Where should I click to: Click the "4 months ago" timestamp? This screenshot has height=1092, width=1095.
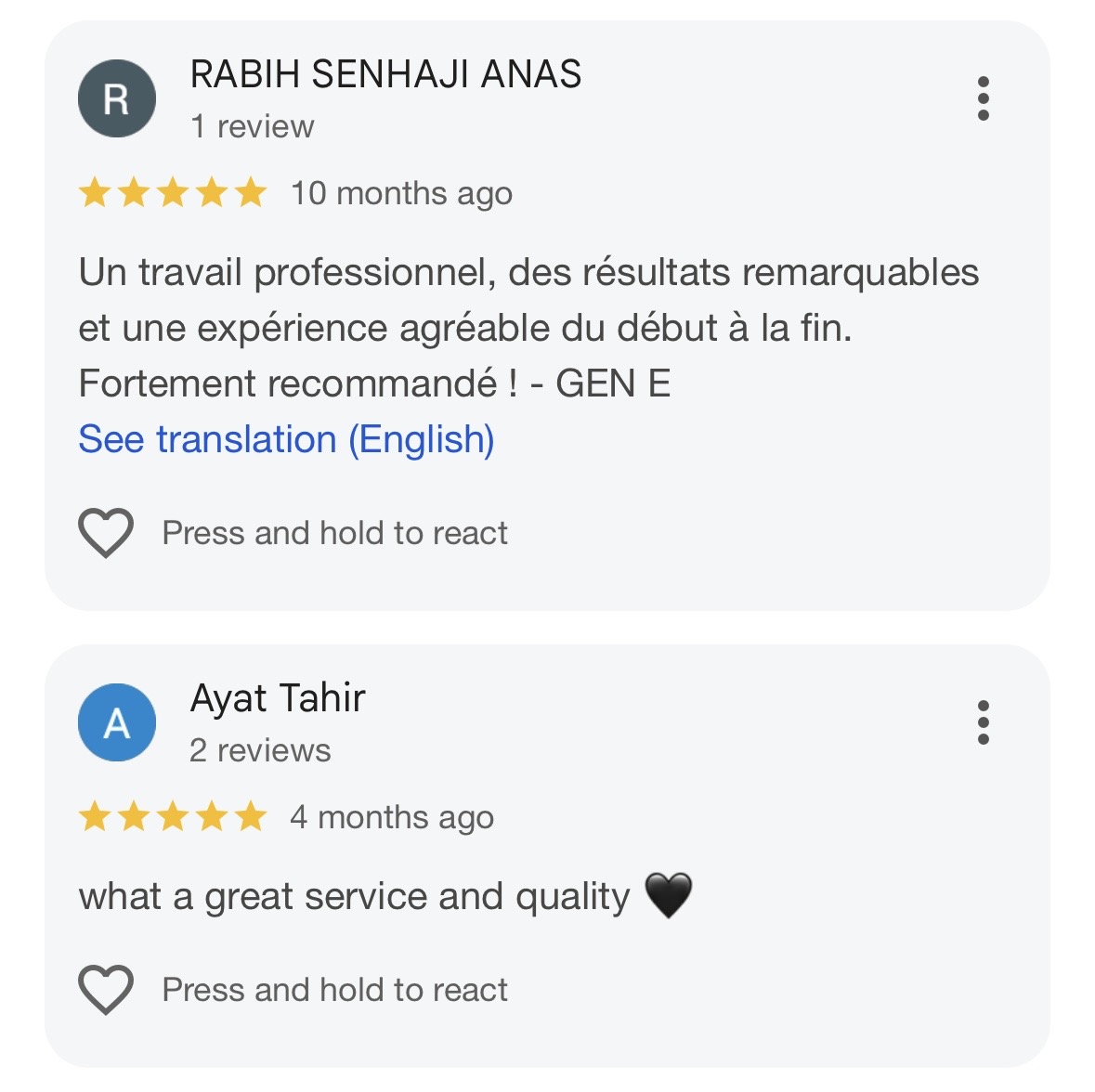[391, 817]
